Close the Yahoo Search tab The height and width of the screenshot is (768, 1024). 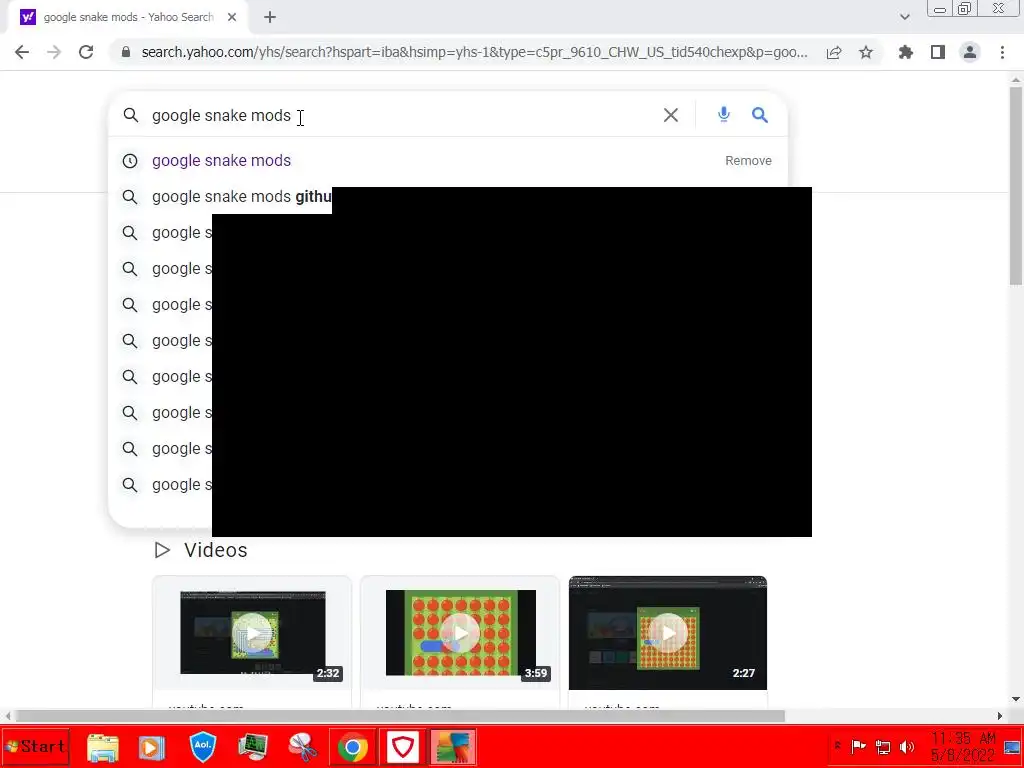point(232,18)
